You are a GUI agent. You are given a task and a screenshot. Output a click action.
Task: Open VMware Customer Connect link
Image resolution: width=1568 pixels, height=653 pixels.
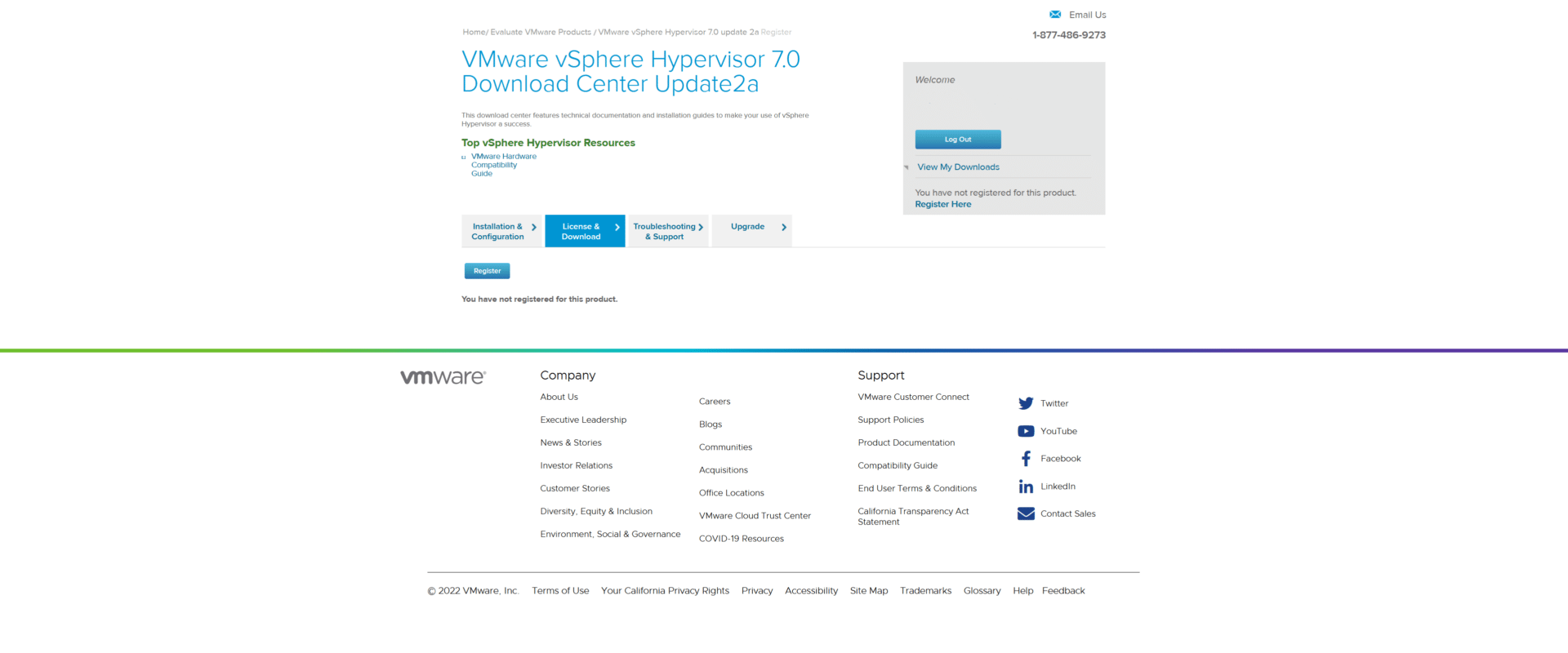(x=913, y=398)
